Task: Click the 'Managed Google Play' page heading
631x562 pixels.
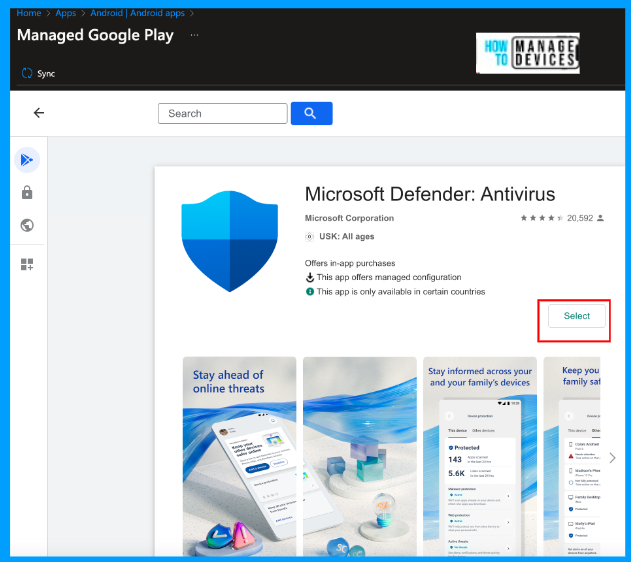Action: (x=95, y=35)
